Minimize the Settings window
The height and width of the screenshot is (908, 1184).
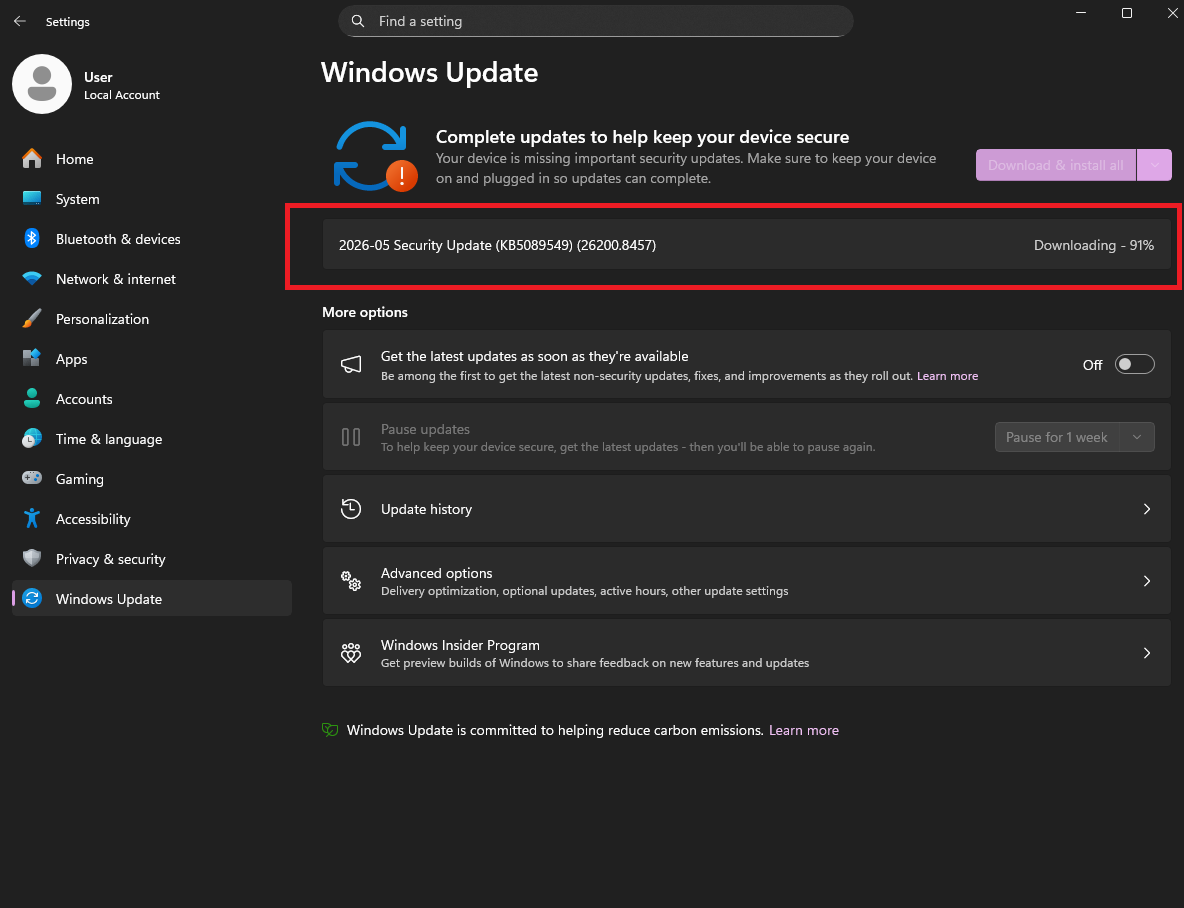(x=1081, y=13)
